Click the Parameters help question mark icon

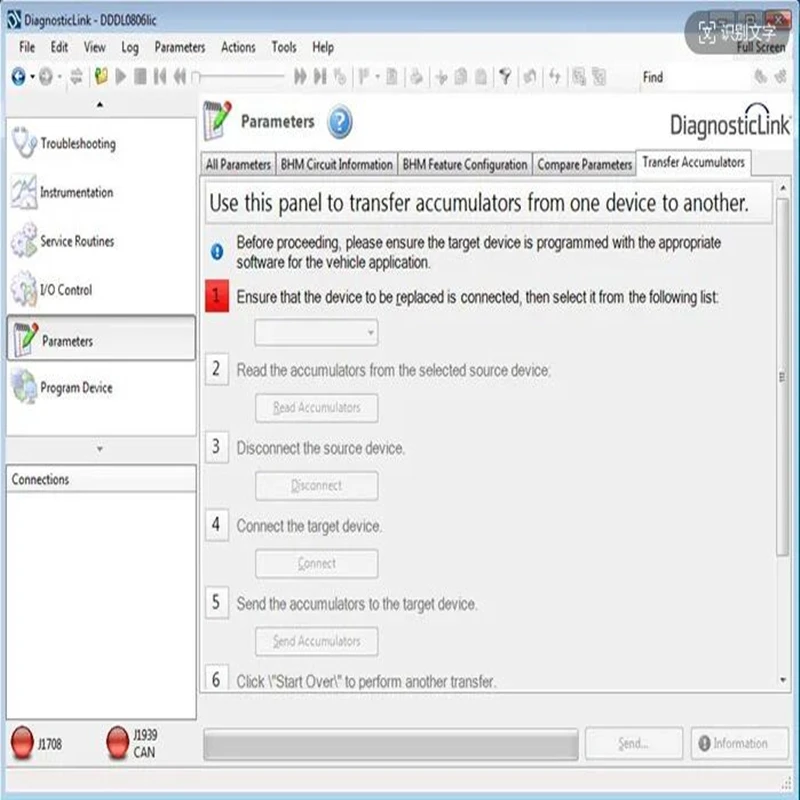tap(339, 122)
